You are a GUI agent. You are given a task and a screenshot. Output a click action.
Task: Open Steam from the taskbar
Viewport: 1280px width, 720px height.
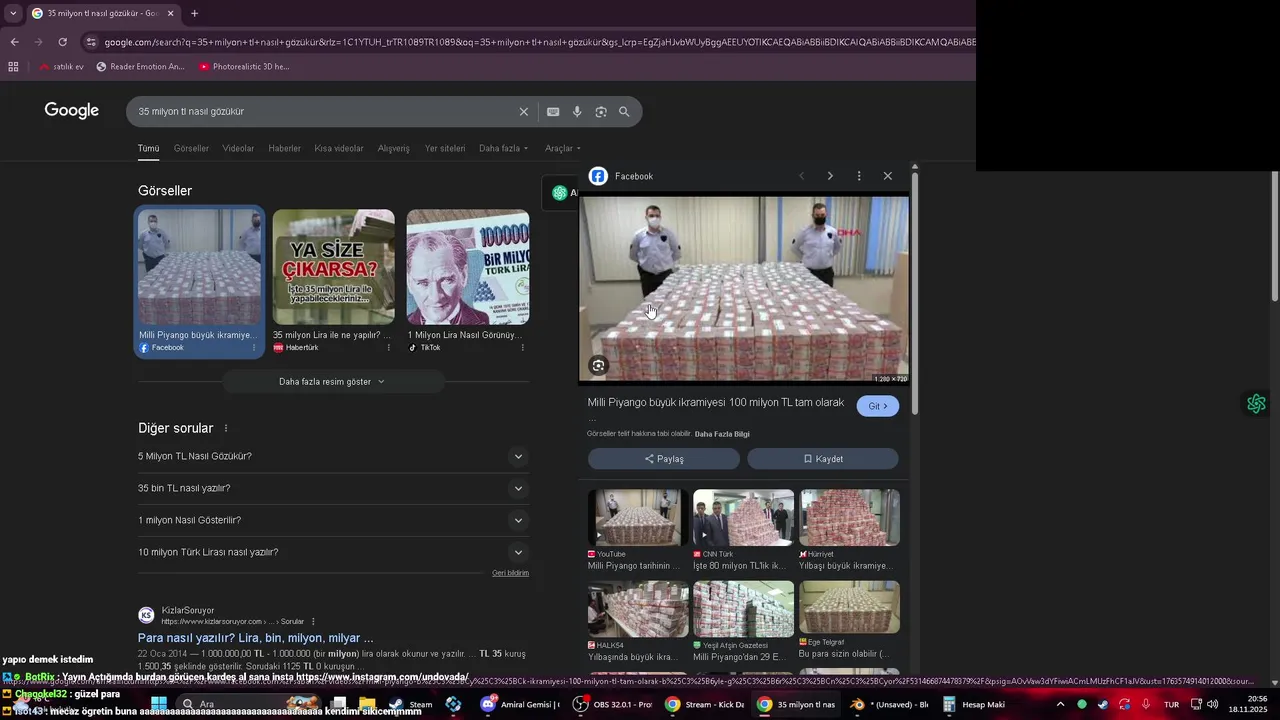coord(411,704)
